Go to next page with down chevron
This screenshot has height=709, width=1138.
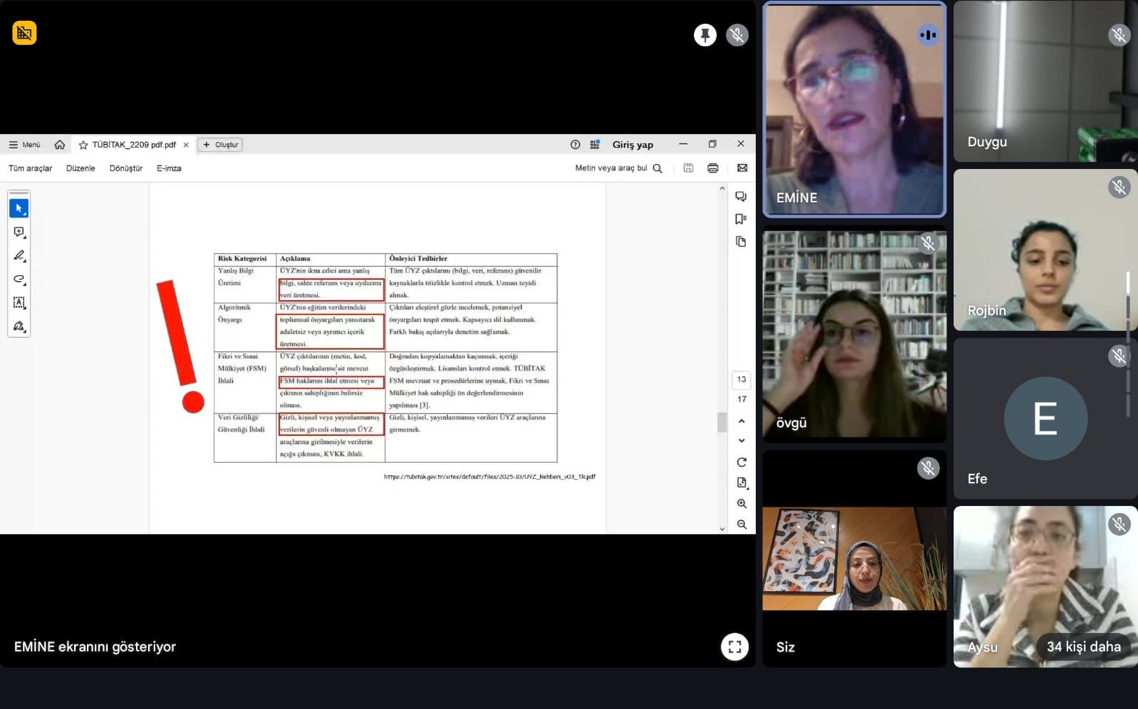(741, 441)
